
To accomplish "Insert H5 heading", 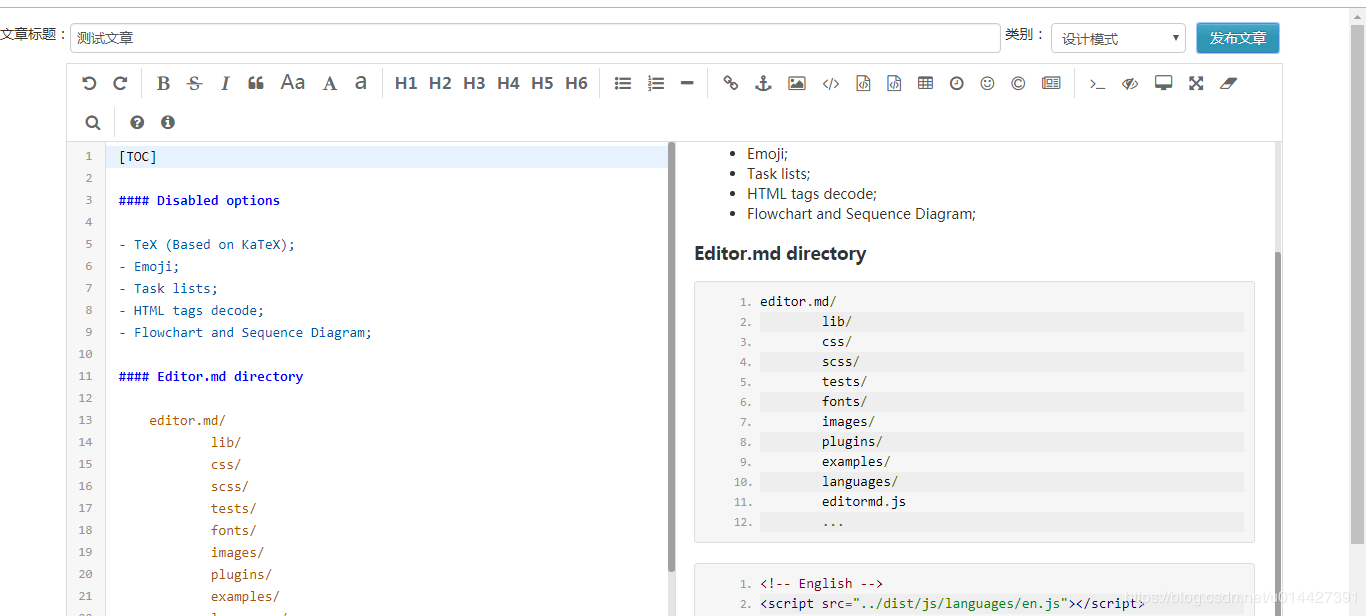I will click(542, 84).
